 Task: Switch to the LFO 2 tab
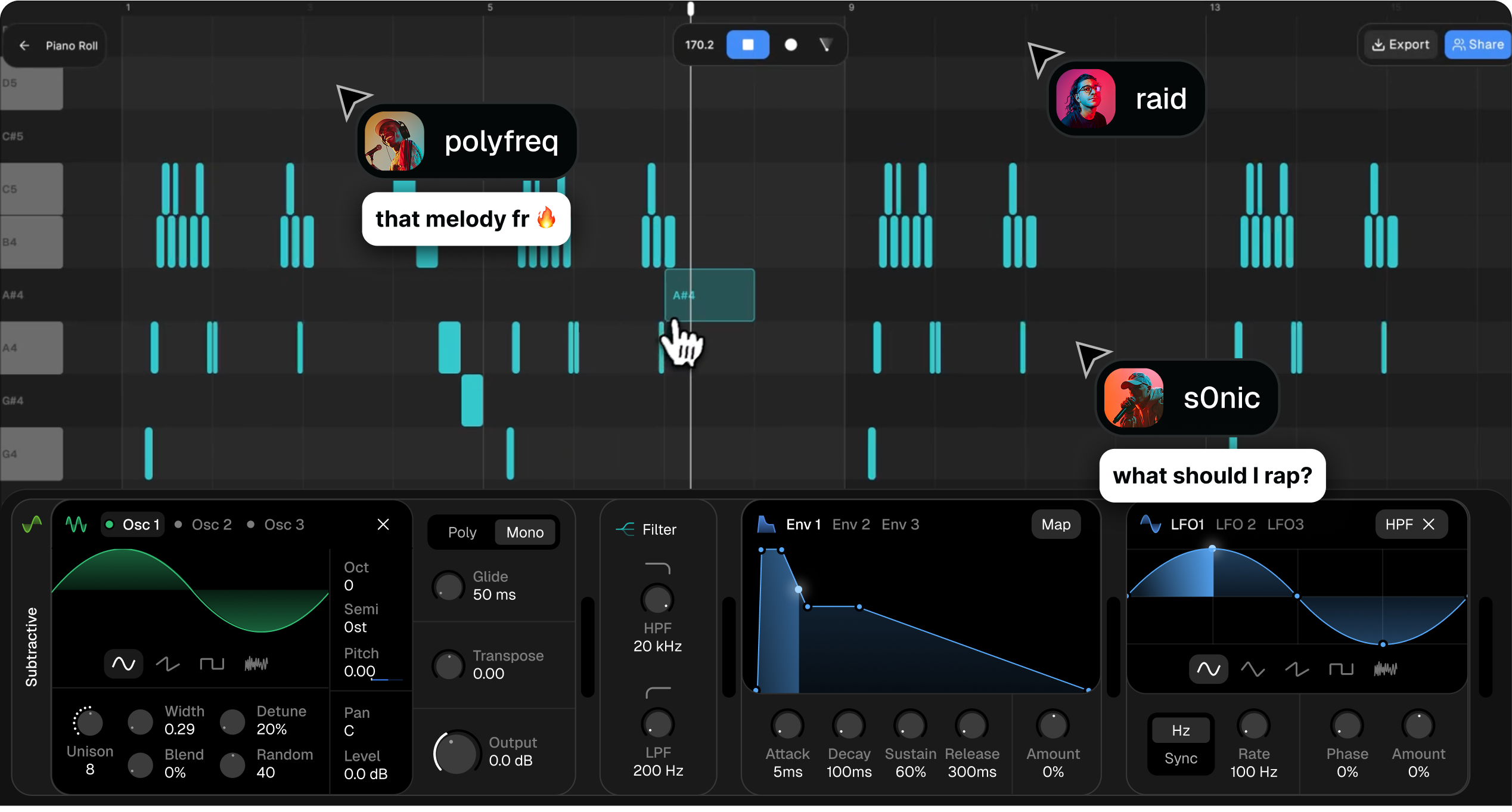pos(1235,524)
